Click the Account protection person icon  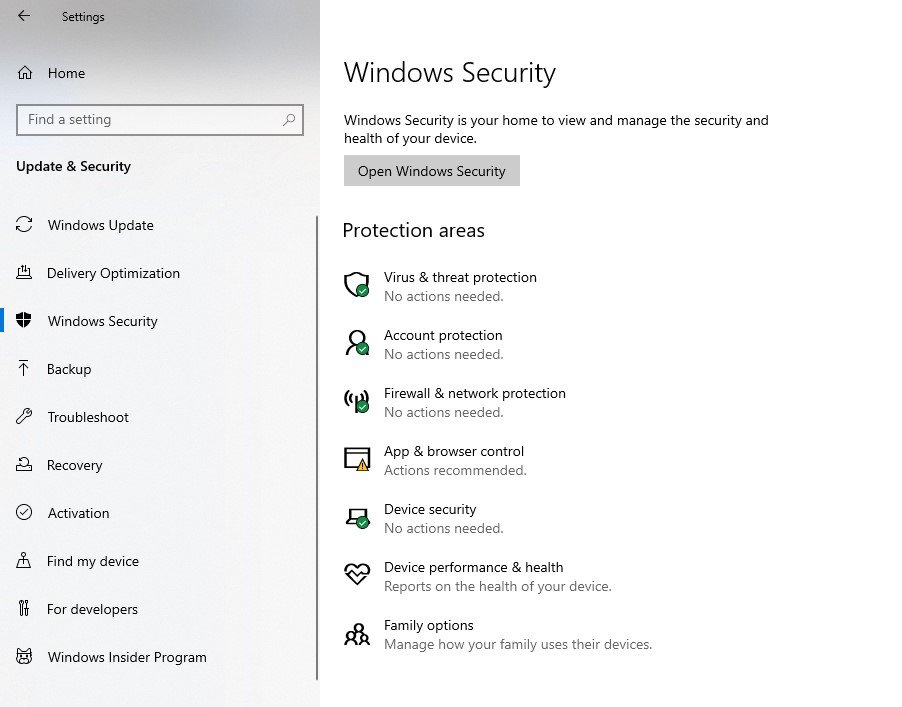356,343
